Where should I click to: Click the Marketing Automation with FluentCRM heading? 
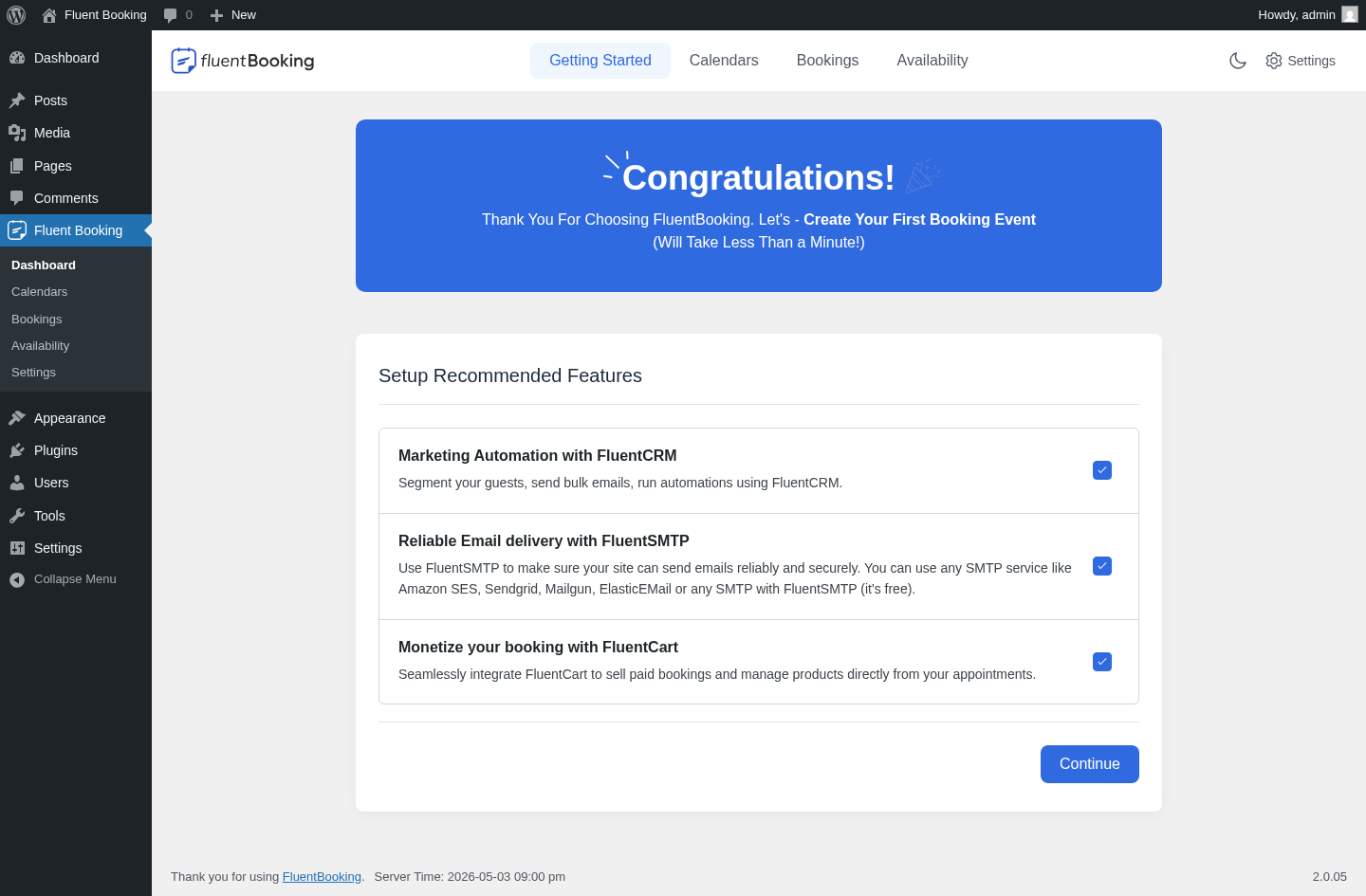point(538,456)
